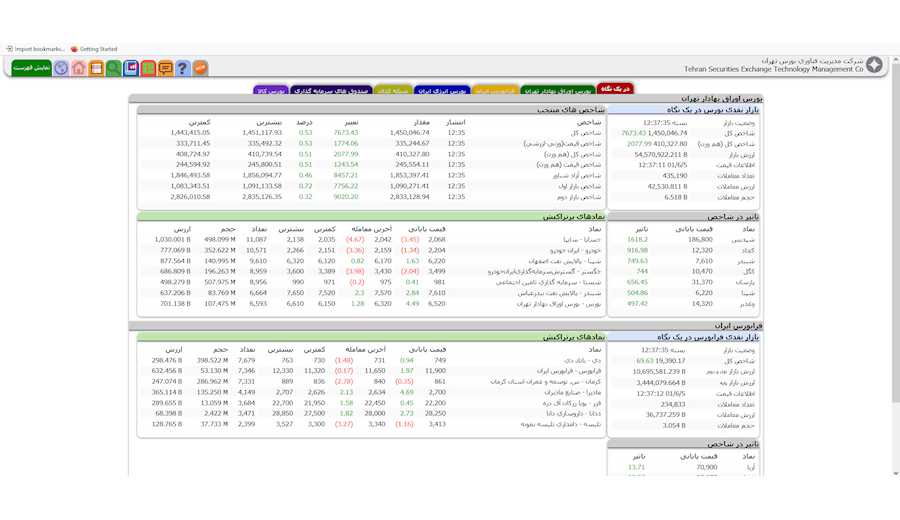
Task: Click the scrollbar down arrow
Action: 895,473
